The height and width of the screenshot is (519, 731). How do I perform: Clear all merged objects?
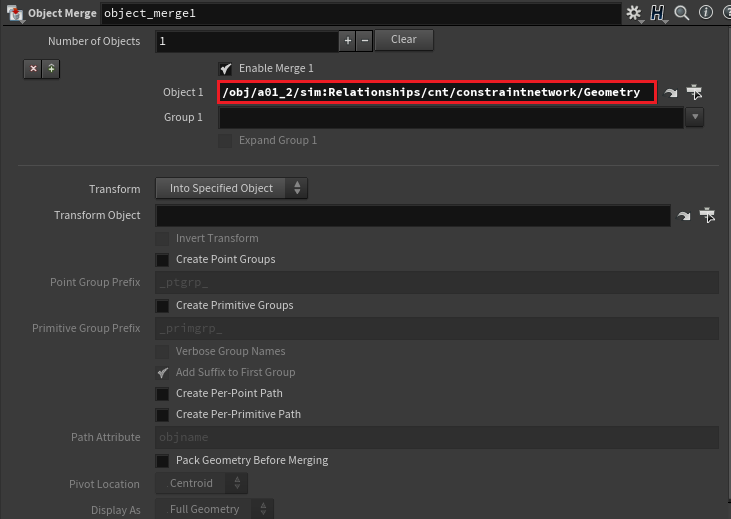click(x=404, y=40)
